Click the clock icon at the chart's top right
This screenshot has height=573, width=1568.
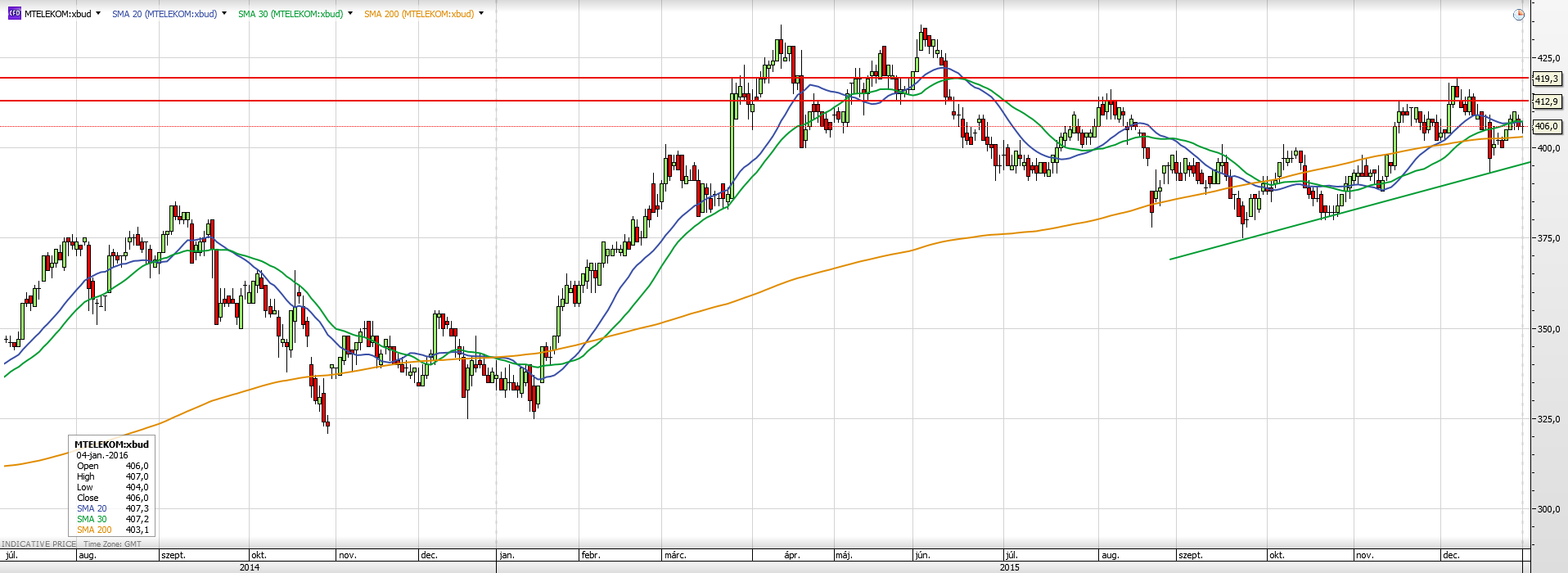click(x=1519, y=14)
